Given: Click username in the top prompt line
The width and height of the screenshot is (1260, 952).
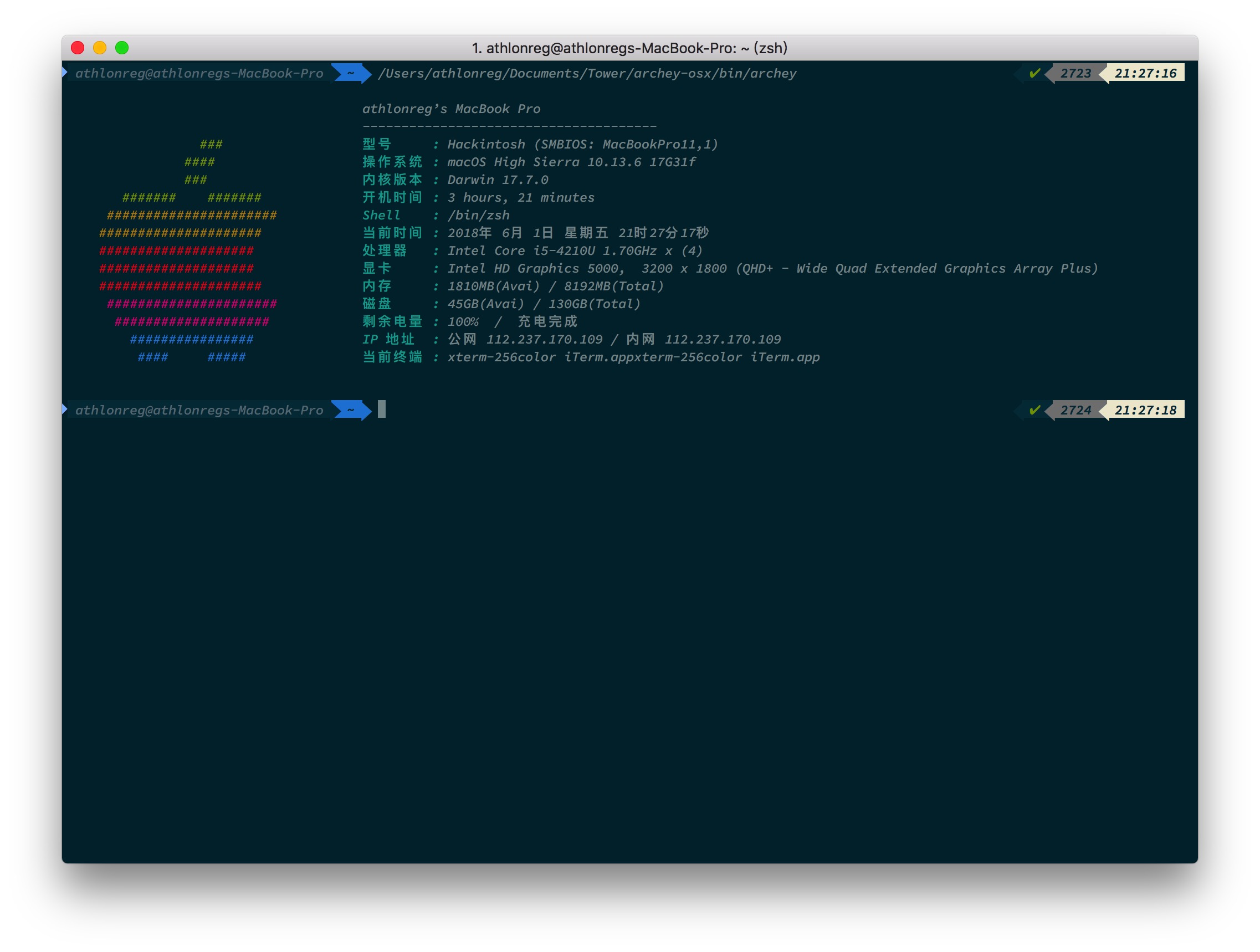Looking at the screenshot, I should click(x=199, y=74).
